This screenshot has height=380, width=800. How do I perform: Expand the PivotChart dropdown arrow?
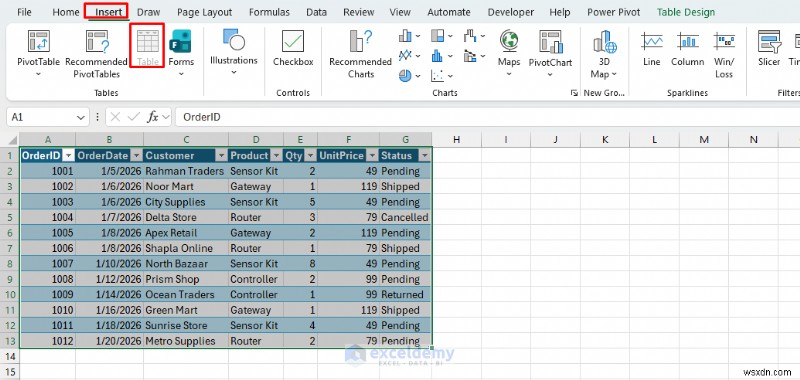pyautogui.click(x=550, y=74)
